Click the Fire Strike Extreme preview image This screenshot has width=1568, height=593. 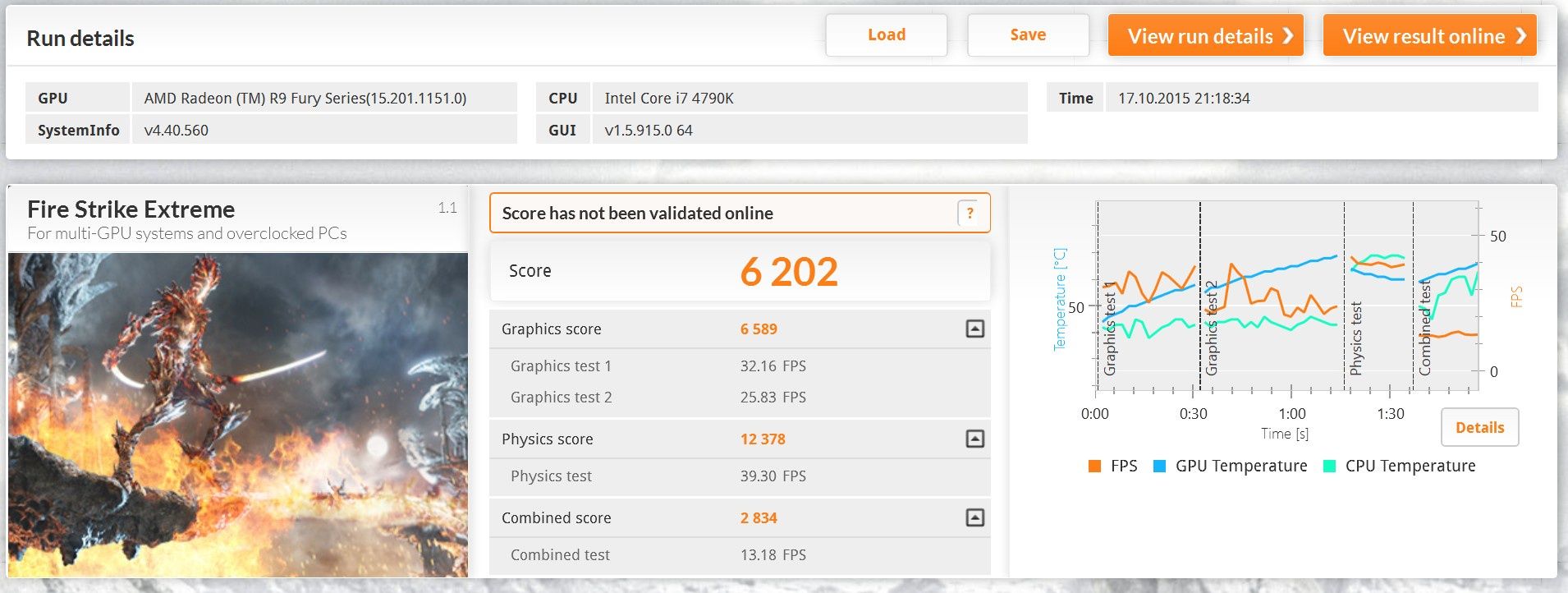(x=238, y=415)
